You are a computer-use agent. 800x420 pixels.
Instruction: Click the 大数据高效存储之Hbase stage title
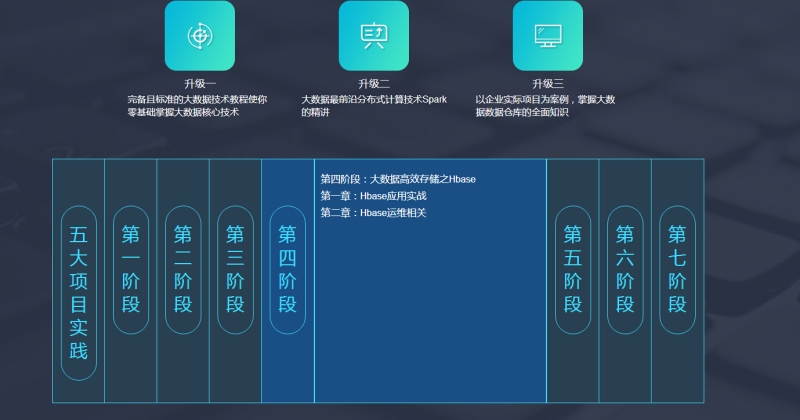(398, 179)
